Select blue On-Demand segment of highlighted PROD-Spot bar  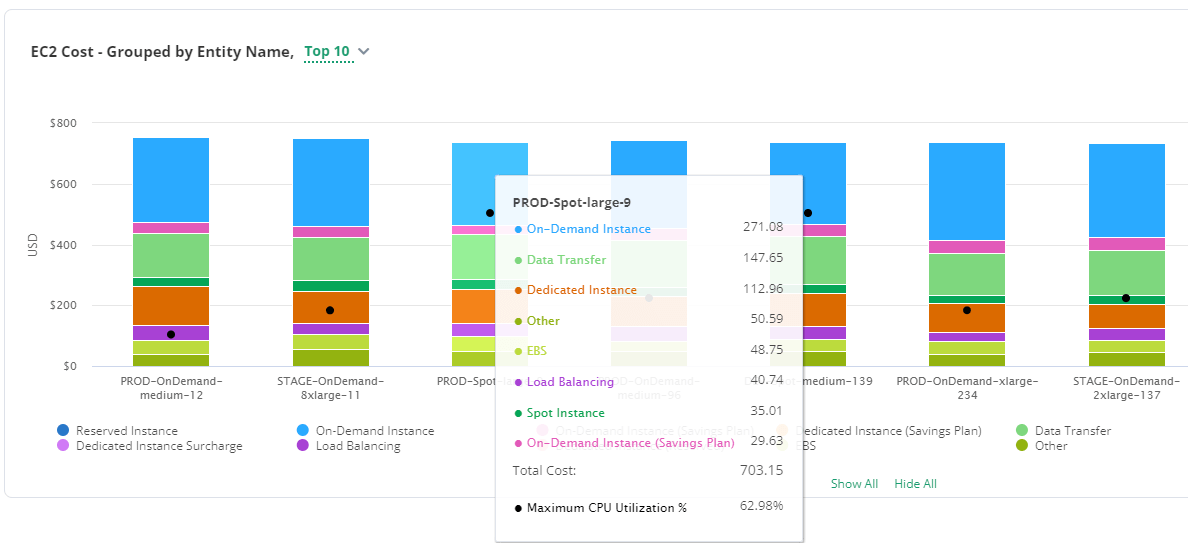tap(489, 184)
